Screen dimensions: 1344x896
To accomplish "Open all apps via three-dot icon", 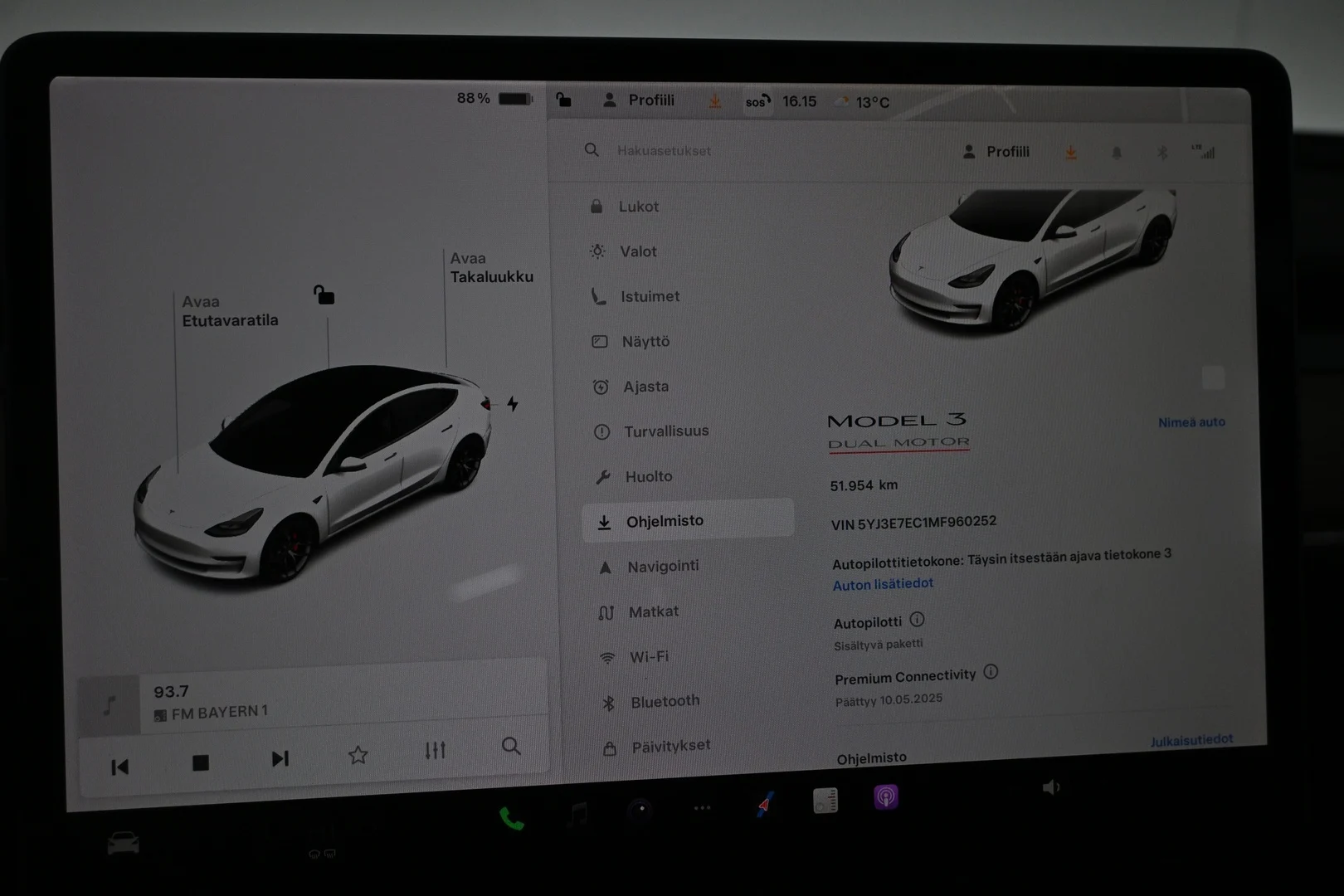I will pyautogui.click(x=702, y=807).
